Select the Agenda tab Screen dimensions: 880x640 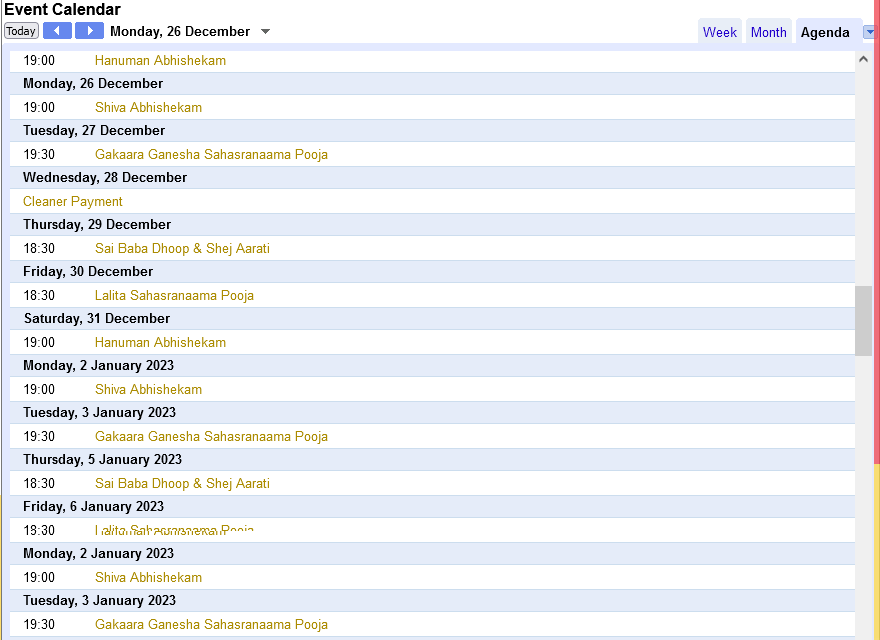[x=825, y=32]
